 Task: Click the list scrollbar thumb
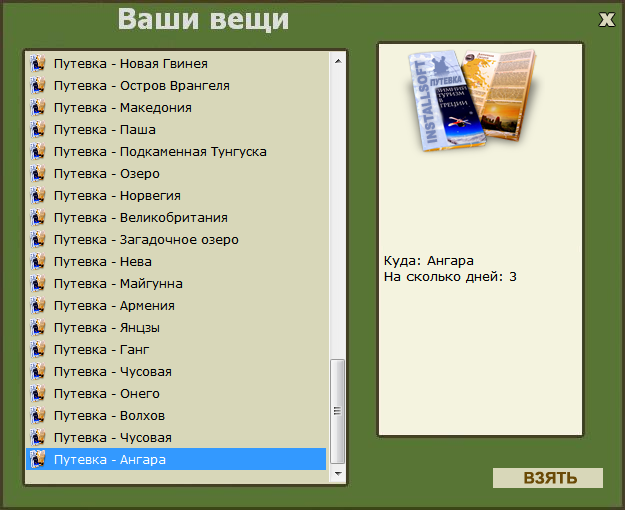tap(338, 411)
